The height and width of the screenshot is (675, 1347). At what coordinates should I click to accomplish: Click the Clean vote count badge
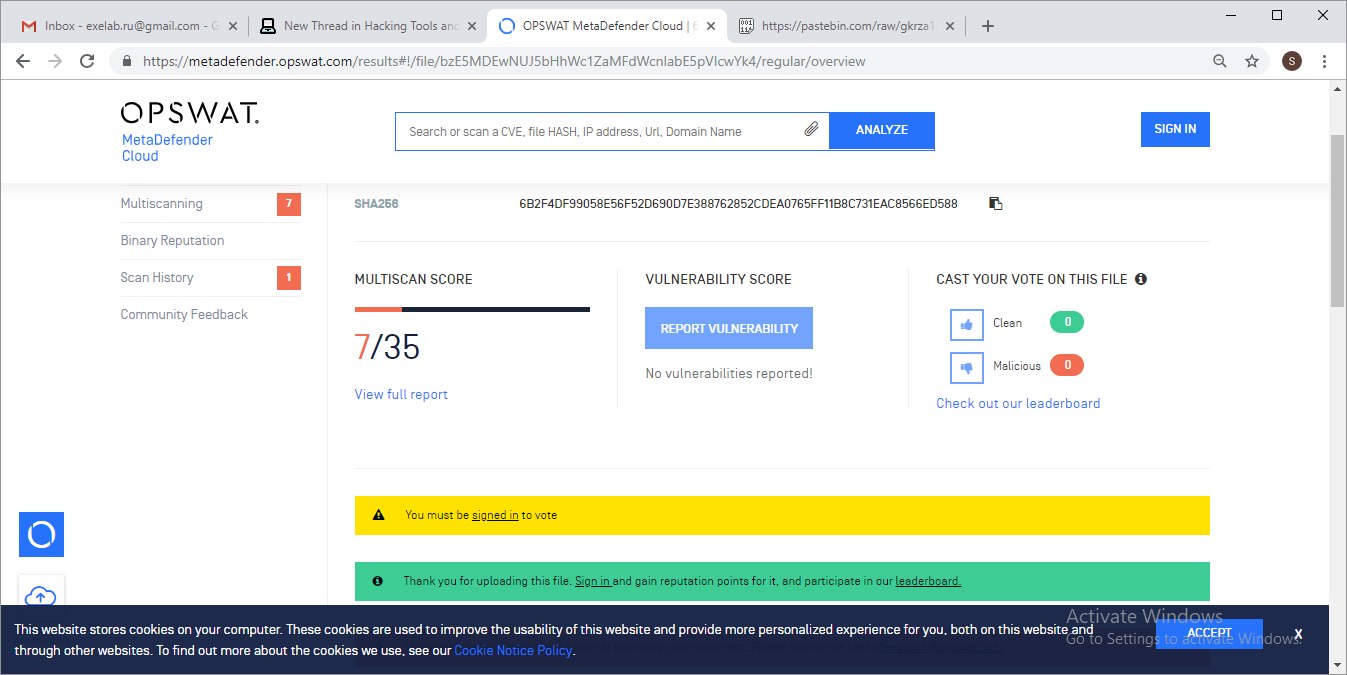[x=1067, y=323]
